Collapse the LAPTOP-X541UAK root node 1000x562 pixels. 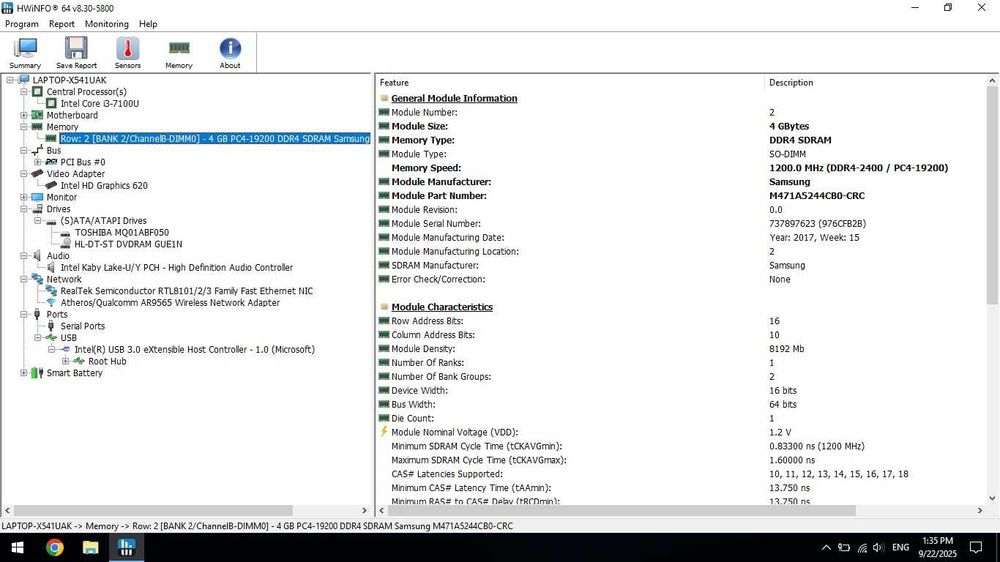(10, 80)
